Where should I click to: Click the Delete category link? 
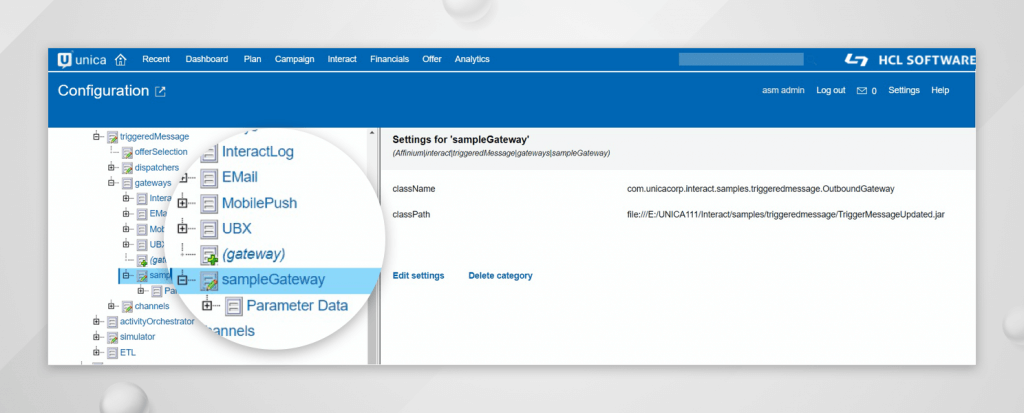(x=500, y=275)
